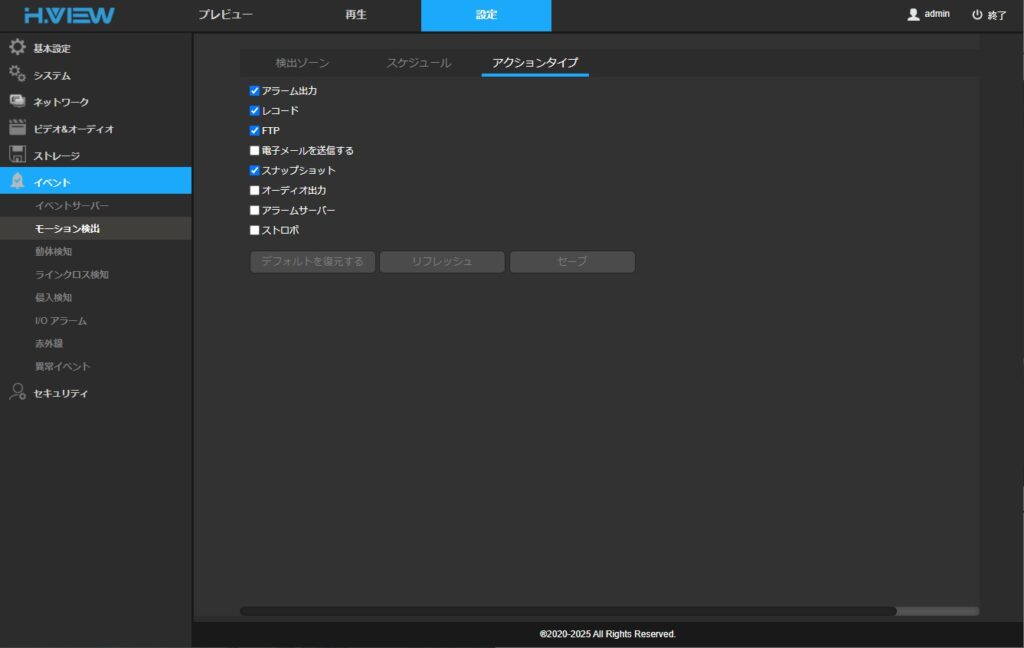
Task: Check the アラームサーバー checkbox
Action: click(255, 210)
